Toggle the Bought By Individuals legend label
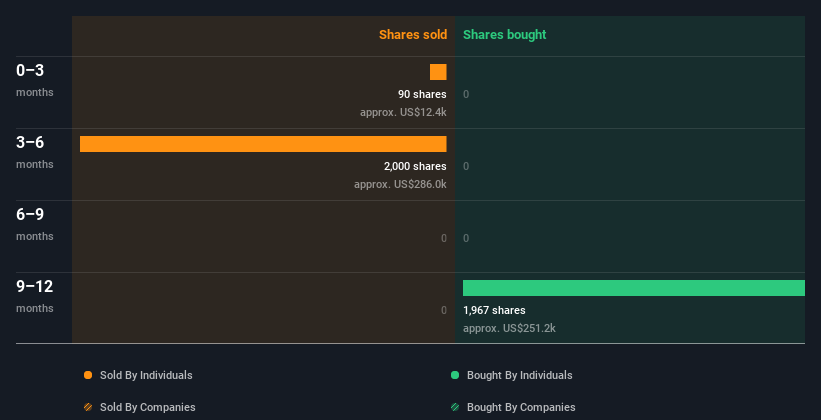This screenshot has width=821, height=420. tap(520, 375)
